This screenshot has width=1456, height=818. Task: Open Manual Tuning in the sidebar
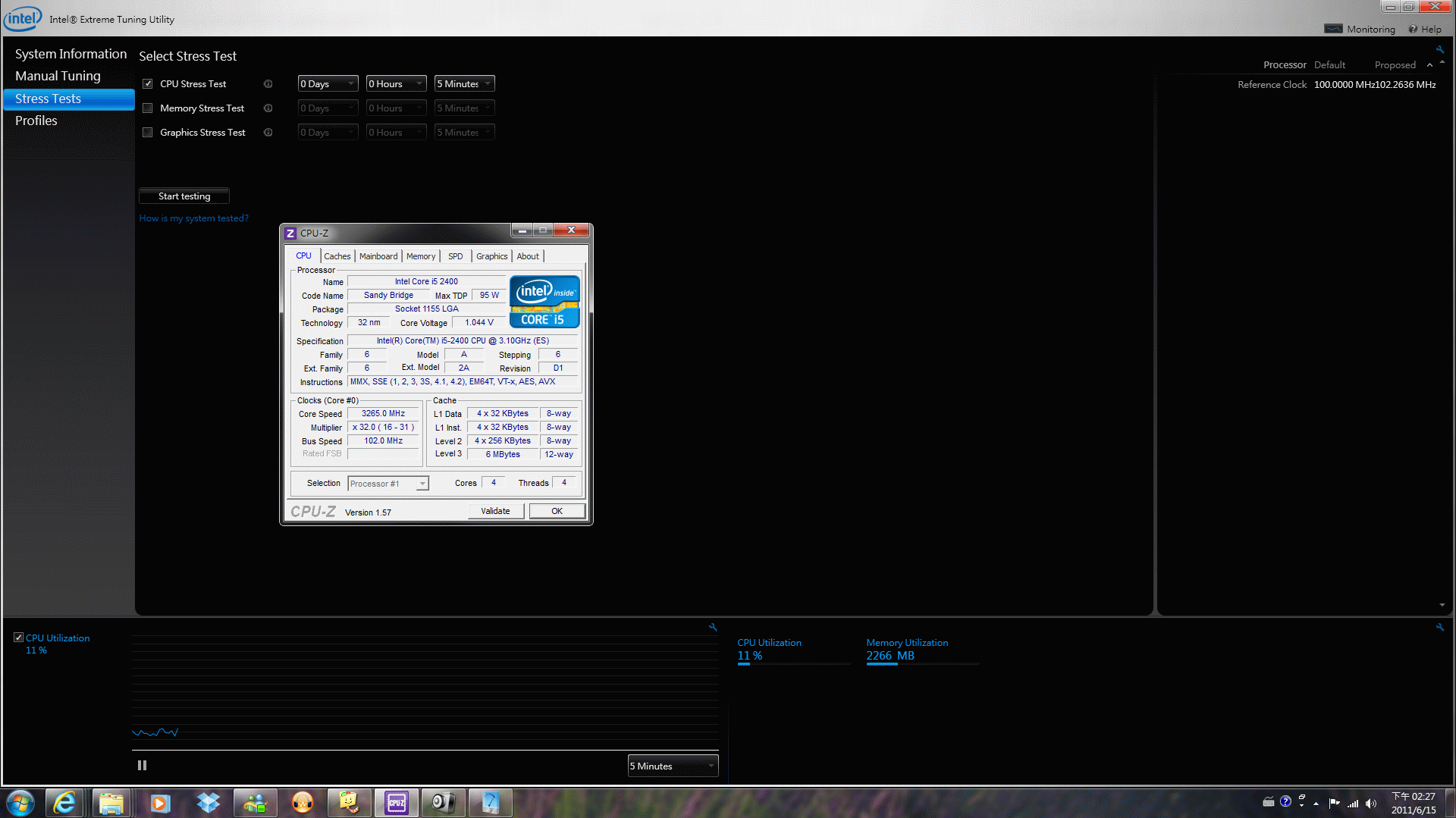[x=58, y=76]
